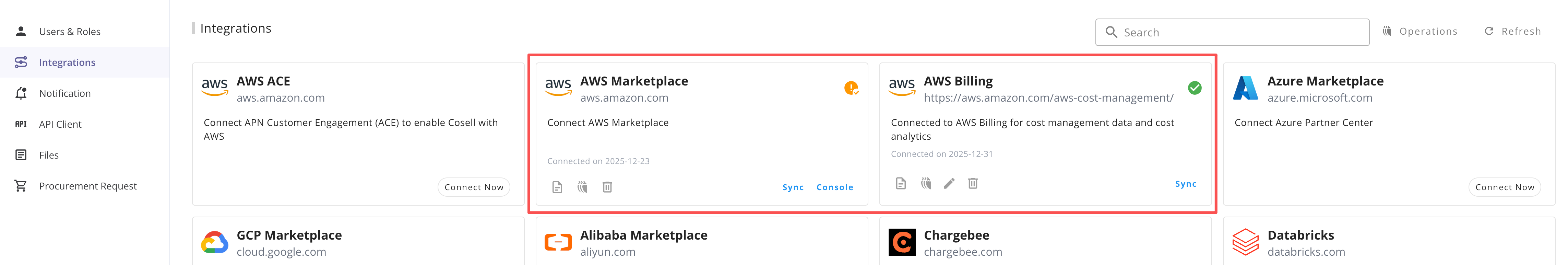This screenshot has width=1568, height=265.
Task: Navigate to Users & Roles
Action: [x=69, y=31]
